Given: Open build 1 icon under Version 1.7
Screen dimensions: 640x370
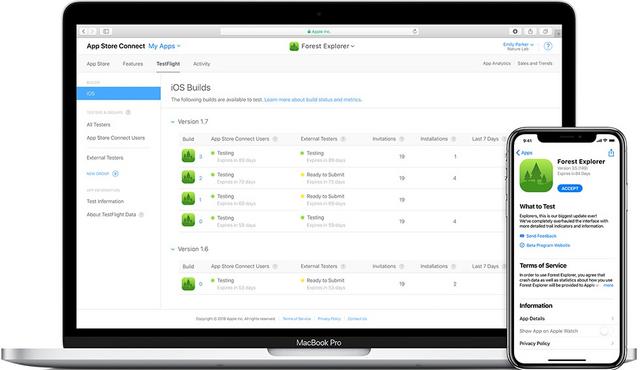Looking at the screenshot, I should click(188, 199).
